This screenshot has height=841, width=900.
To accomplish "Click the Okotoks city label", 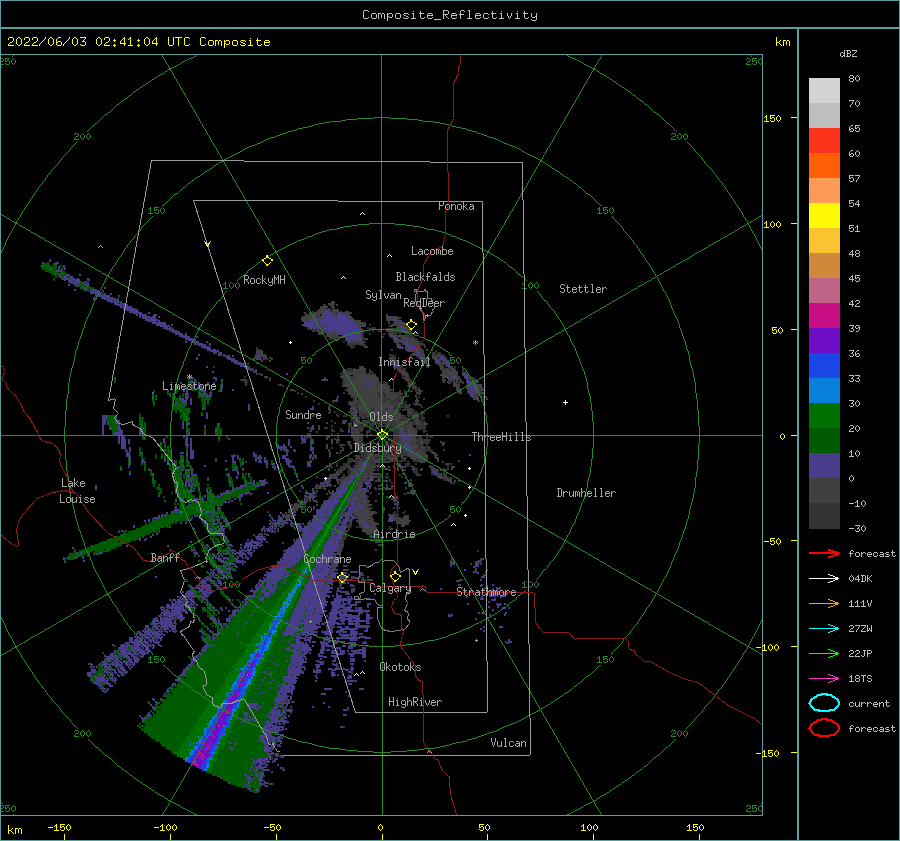I will [x=400, y=667].
